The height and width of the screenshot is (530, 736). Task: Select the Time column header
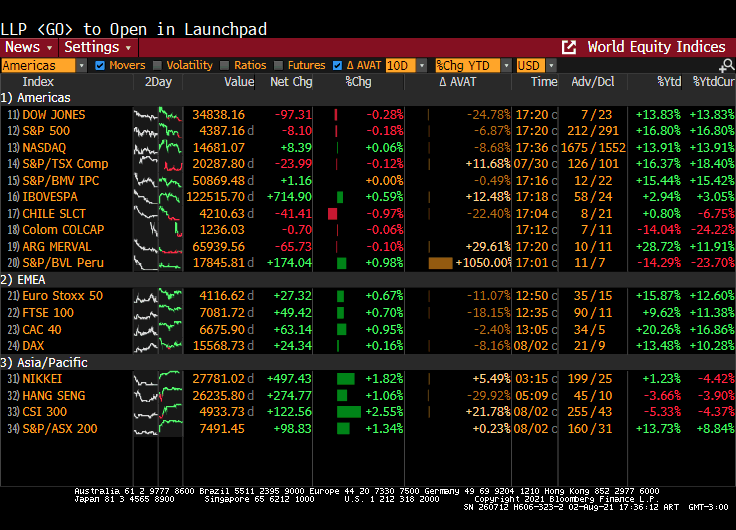click(x=544, y=82)
